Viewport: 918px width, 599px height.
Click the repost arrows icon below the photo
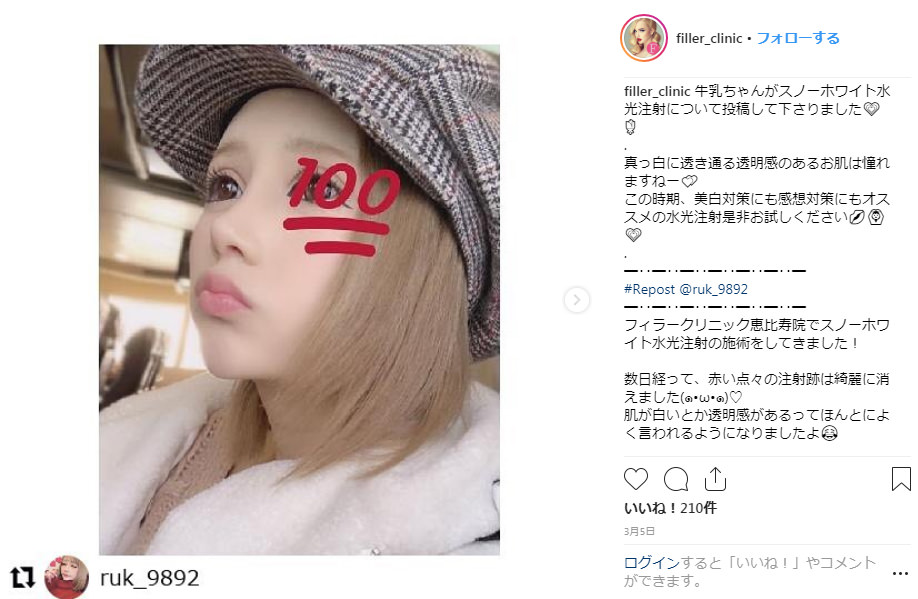pos(22,577)
